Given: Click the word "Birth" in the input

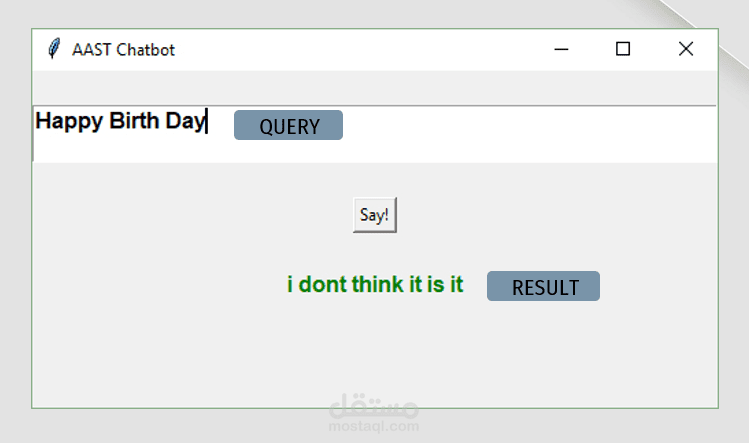Looking at the screenshot, I should 133,122.
